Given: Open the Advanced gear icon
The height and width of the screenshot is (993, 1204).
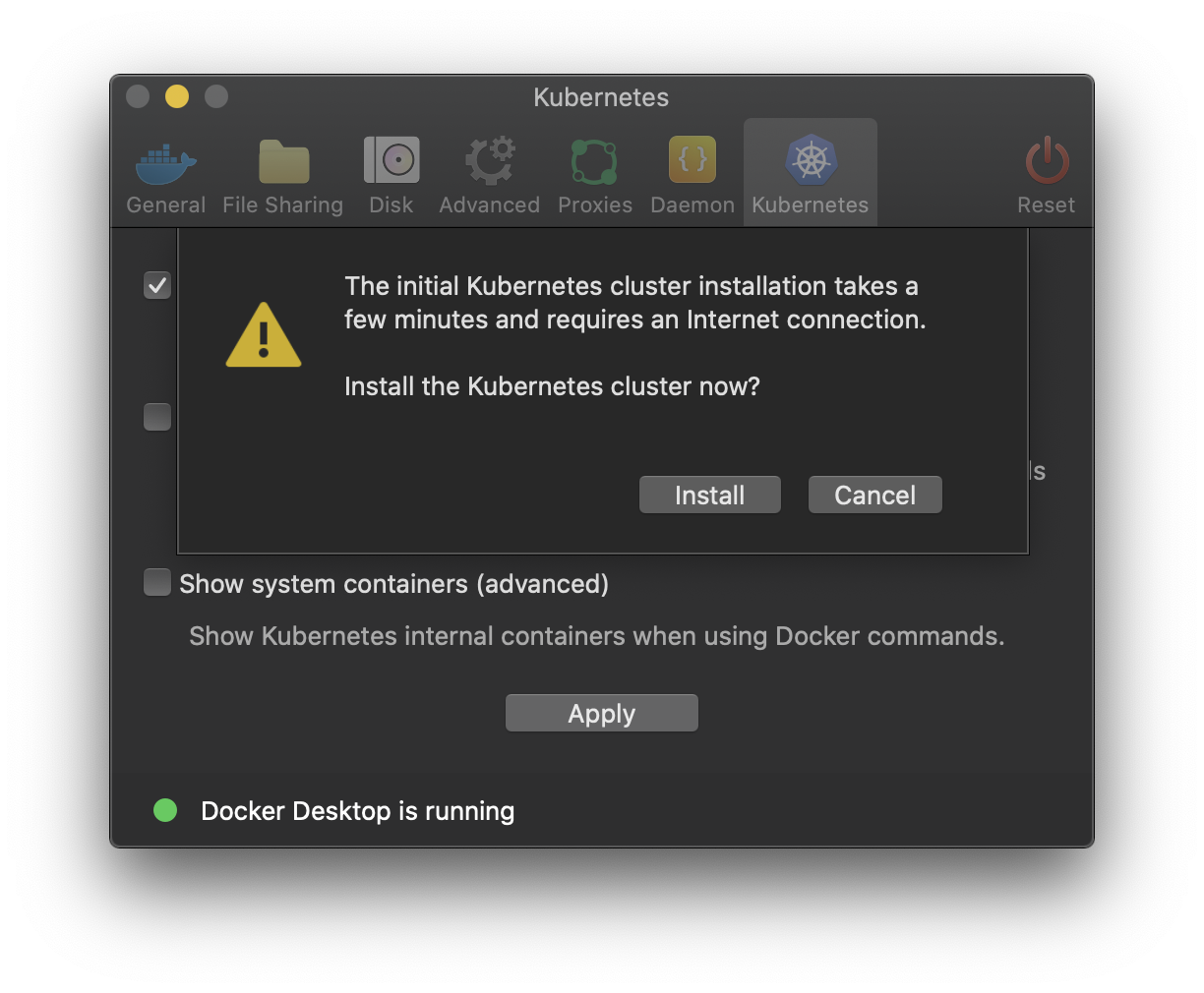Looking at the screenshot, I should pos(490,160).
